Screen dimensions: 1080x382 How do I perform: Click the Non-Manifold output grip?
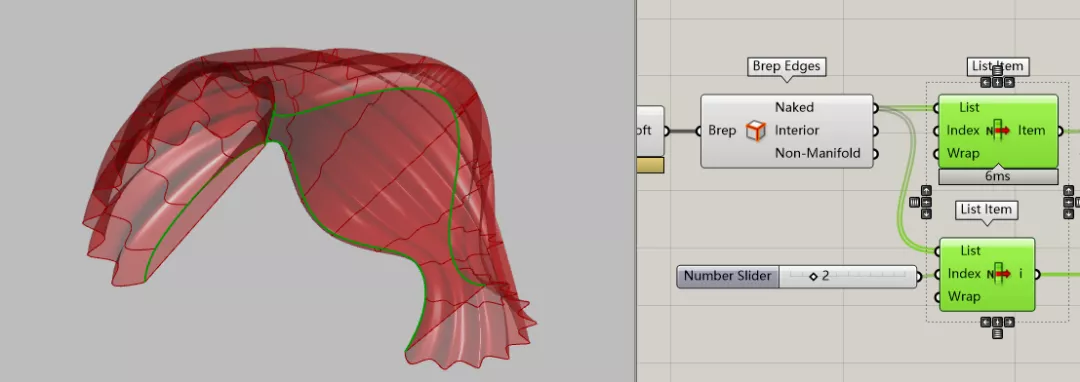(875, 153)
